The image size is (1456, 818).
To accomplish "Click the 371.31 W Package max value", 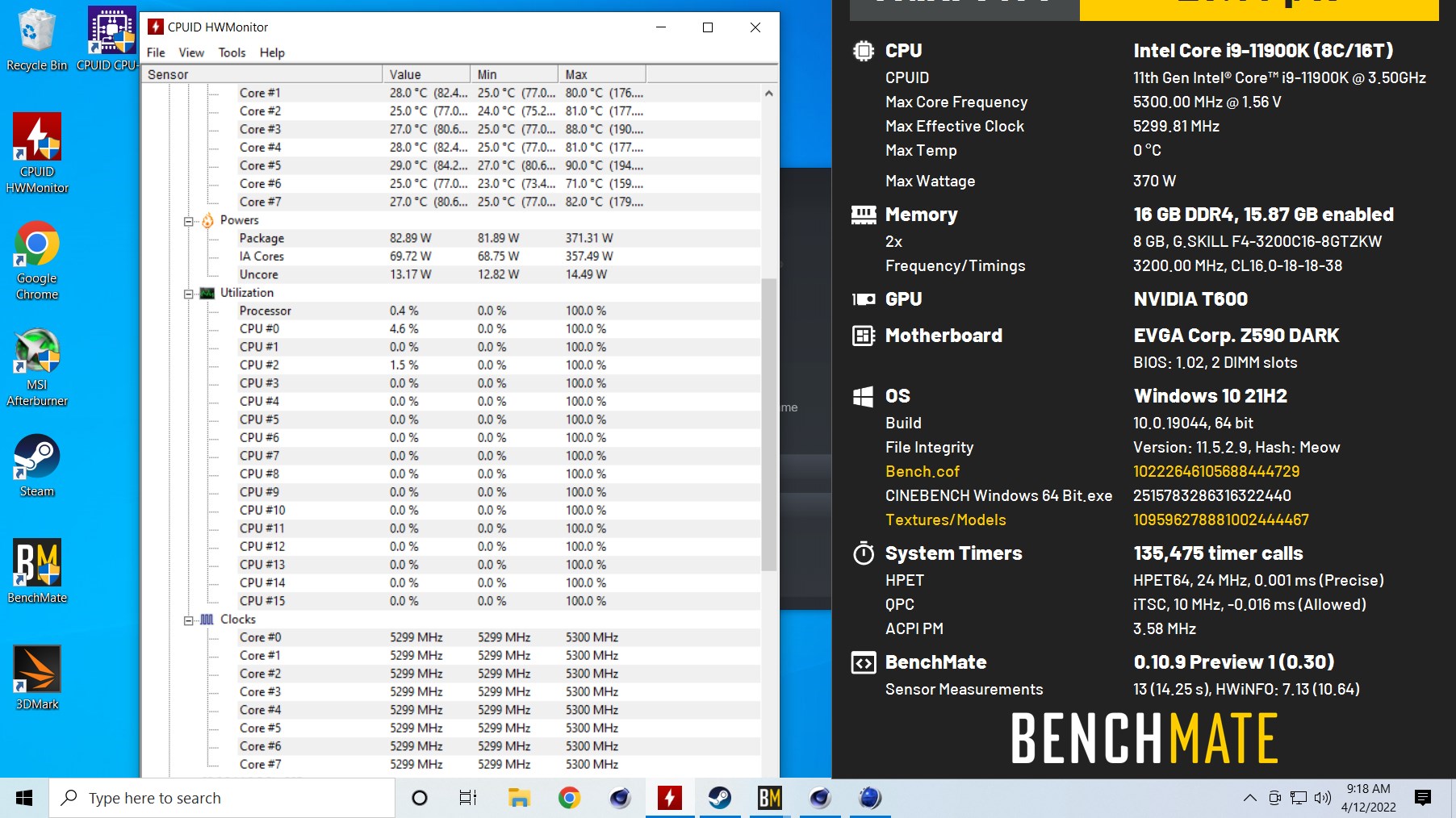I will pos(589,238).
